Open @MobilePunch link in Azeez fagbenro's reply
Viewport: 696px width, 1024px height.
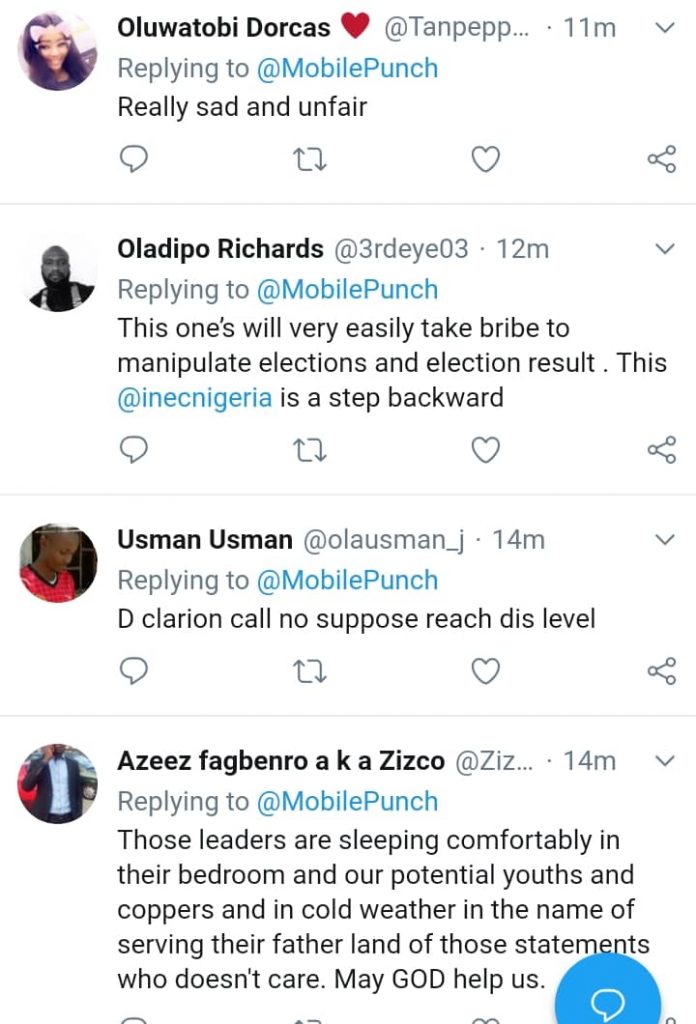(347, 801)
